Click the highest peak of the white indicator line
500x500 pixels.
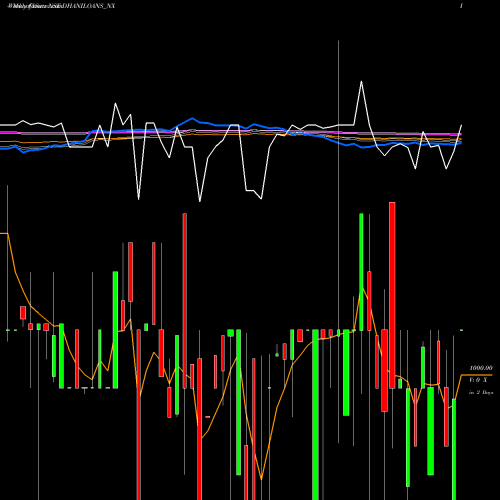(361, 82)
